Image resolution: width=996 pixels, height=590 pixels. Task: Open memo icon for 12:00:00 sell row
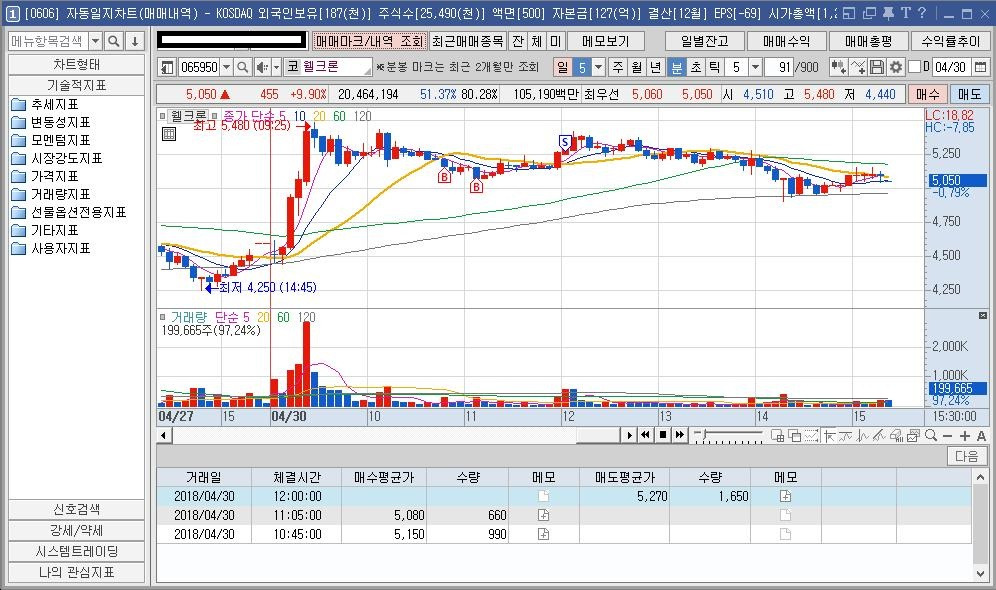pos(786,496)
